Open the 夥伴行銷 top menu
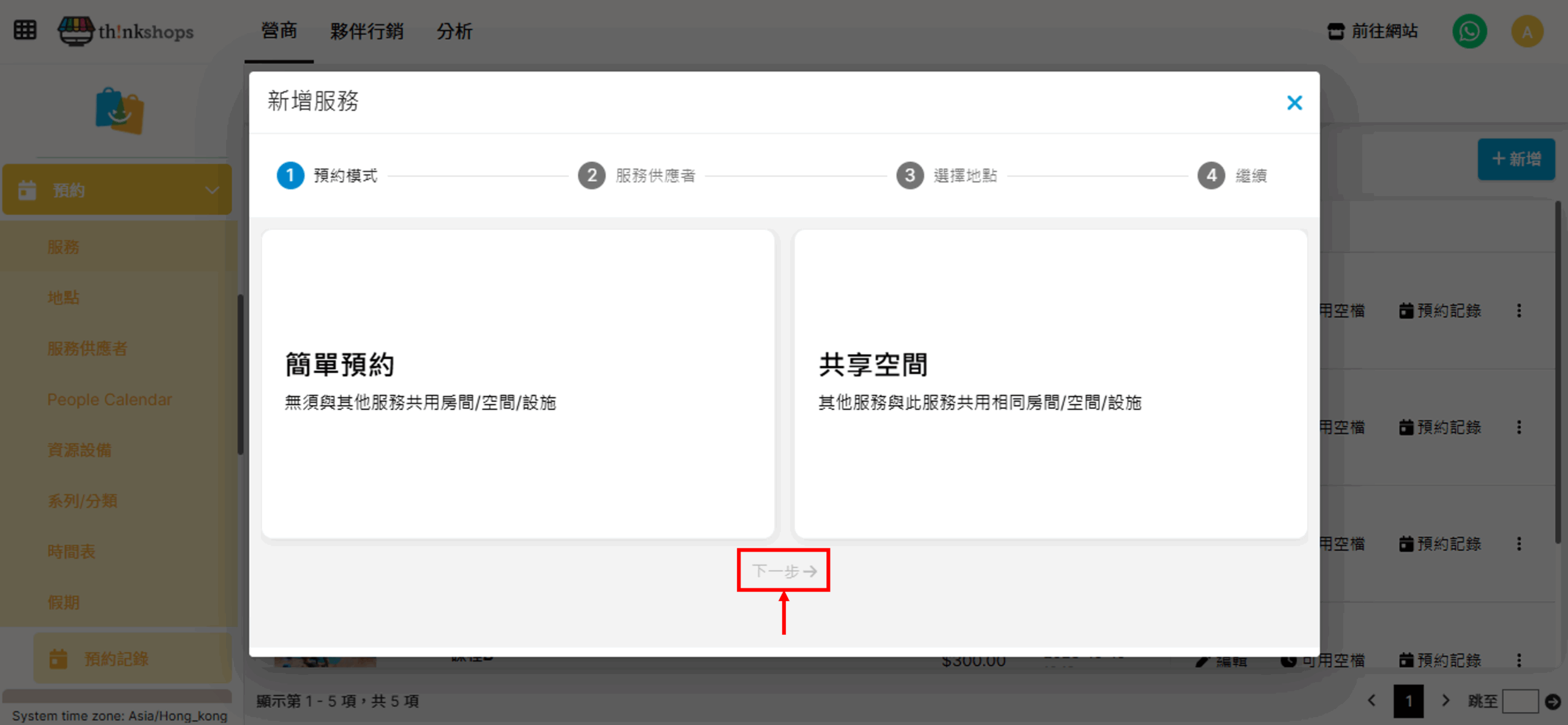 366,31
